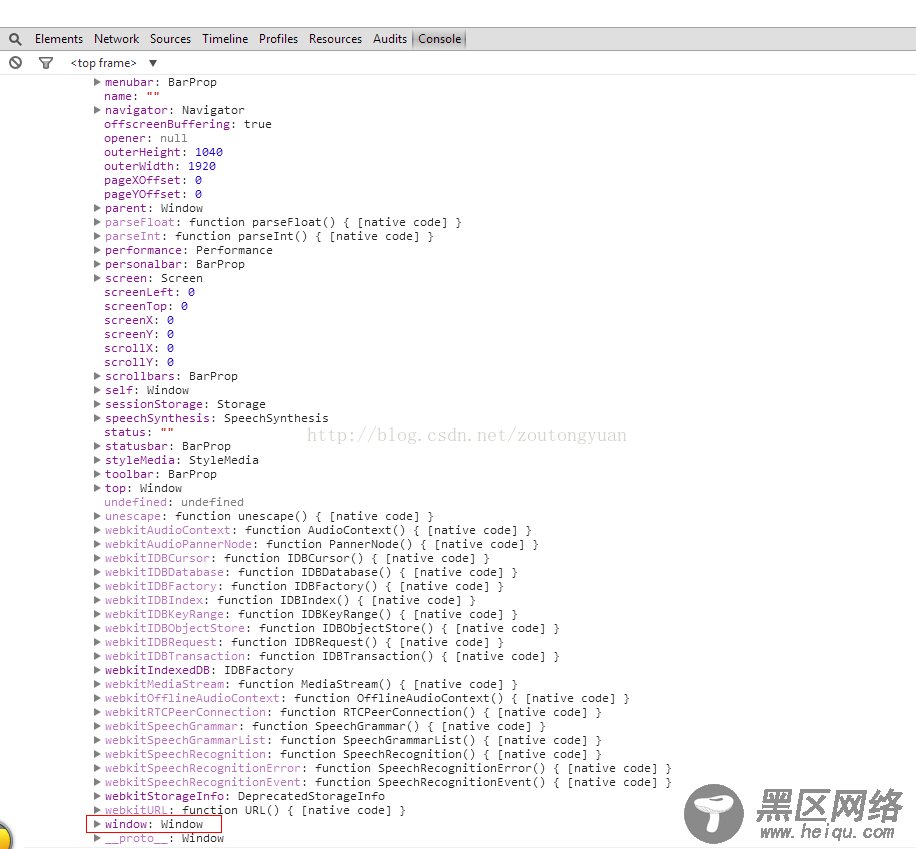916x849 pixels.
Task: Click the webkitRTCPeerConnection function text
Action: pos(353,712)
